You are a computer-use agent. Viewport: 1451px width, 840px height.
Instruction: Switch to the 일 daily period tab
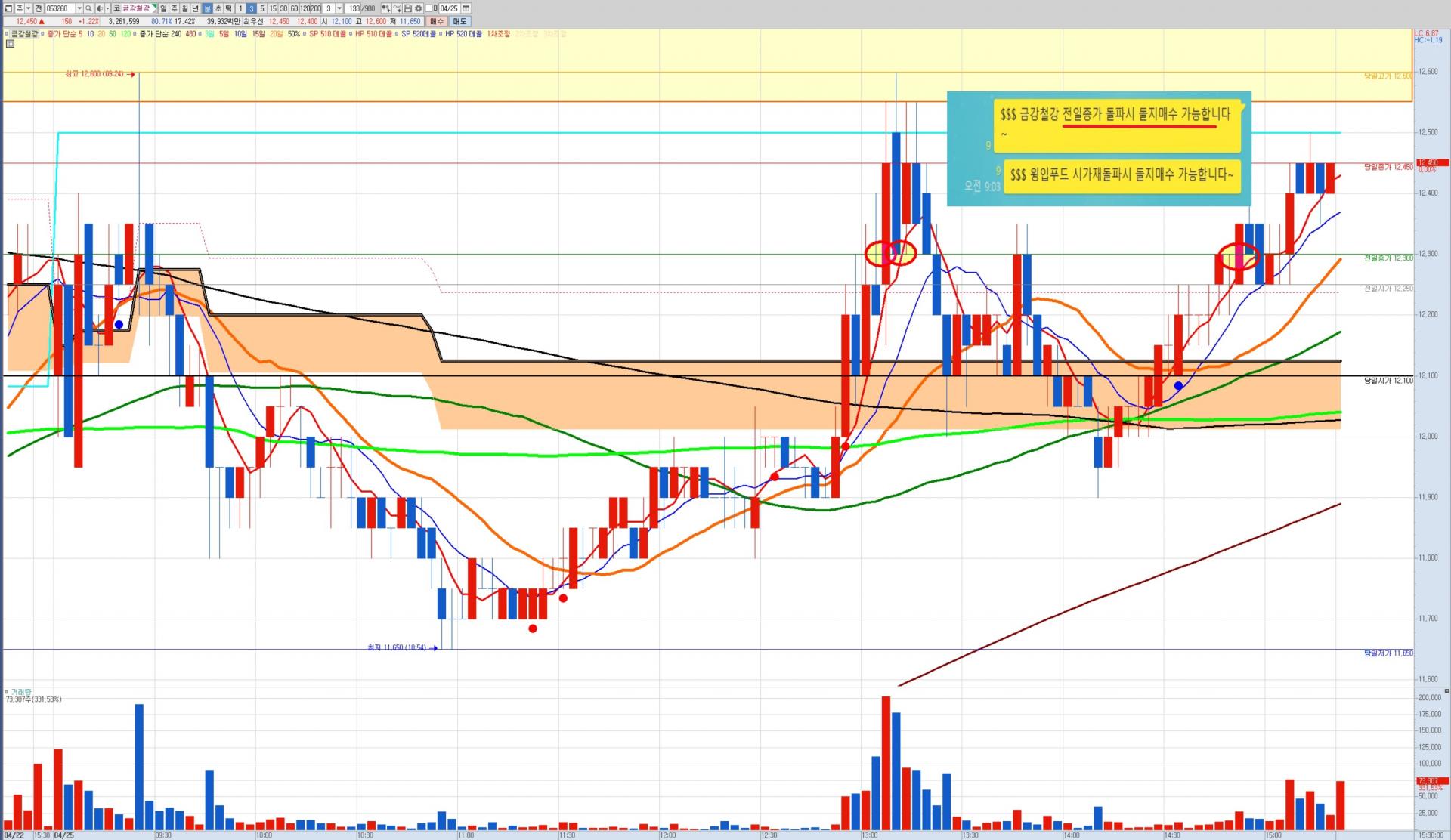[x=163, y=8]
